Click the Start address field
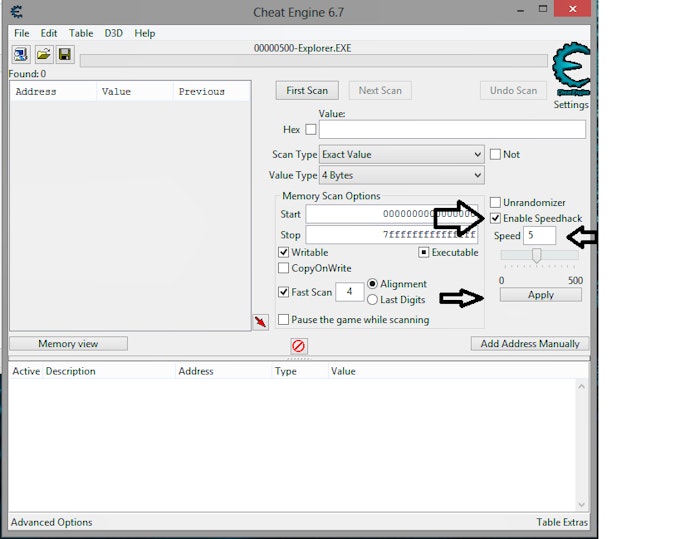 point(392,214)
